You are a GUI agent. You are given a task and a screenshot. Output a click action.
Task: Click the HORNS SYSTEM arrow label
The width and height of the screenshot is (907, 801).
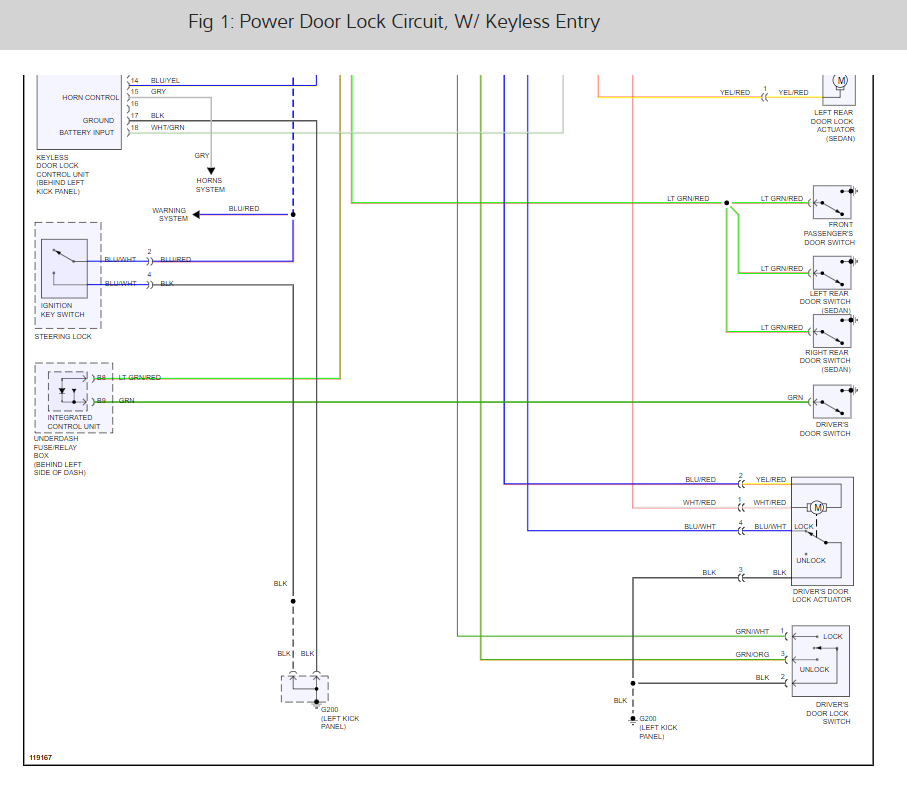(209, 186)
